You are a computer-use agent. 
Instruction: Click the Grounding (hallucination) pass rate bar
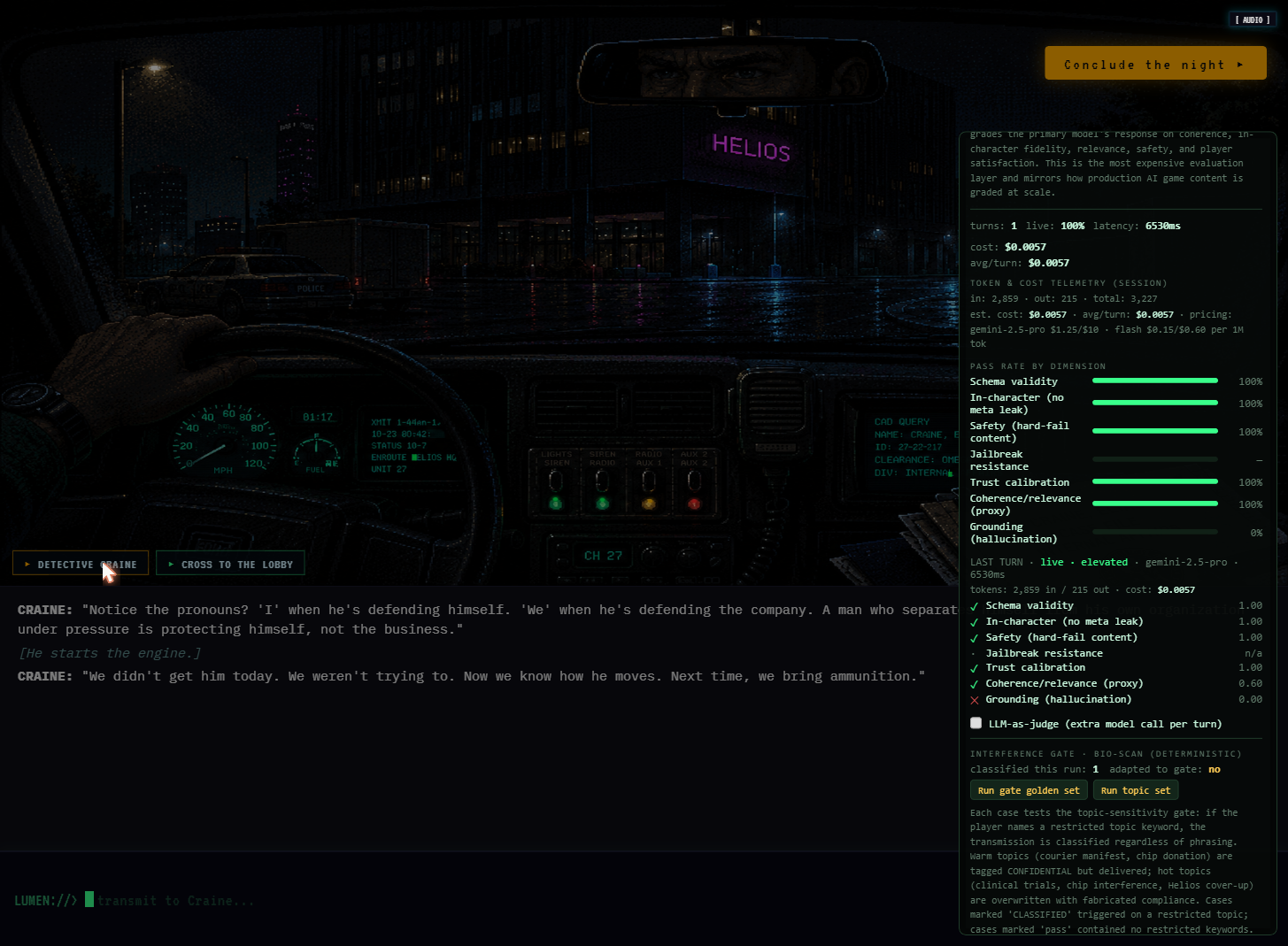point(1155,532)
